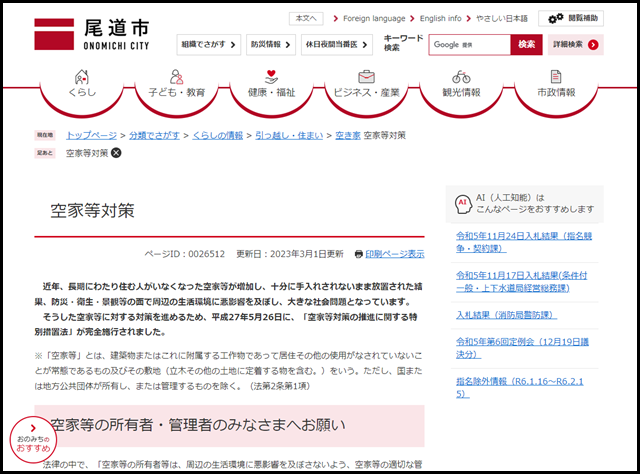This screenshot has width=640, height=474.
Task: Open 令和5年第6回定例会 link
Action: point(522,348)
